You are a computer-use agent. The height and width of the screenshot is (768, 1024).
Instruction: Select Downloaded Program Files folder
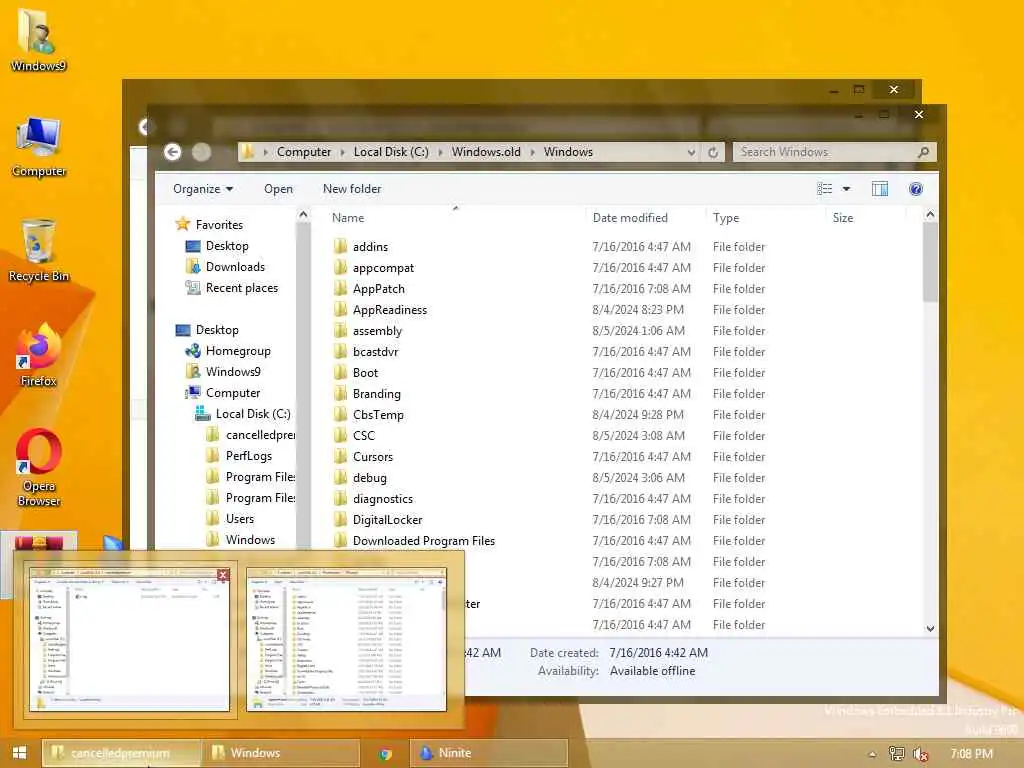[424, 541]
